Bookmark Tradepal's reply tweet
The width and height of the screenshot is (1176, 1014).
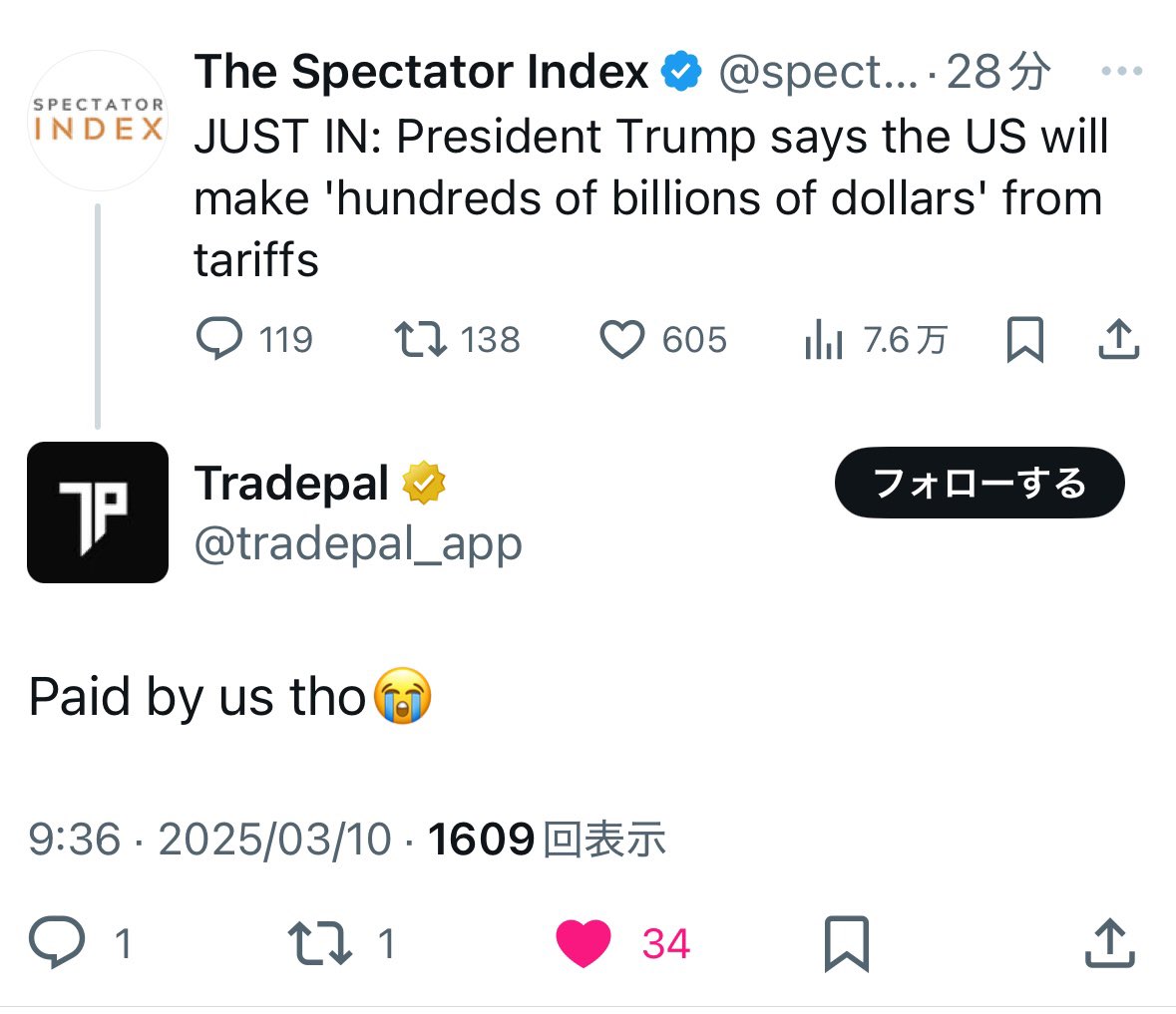pyautogui.click(x=847, y=943)
